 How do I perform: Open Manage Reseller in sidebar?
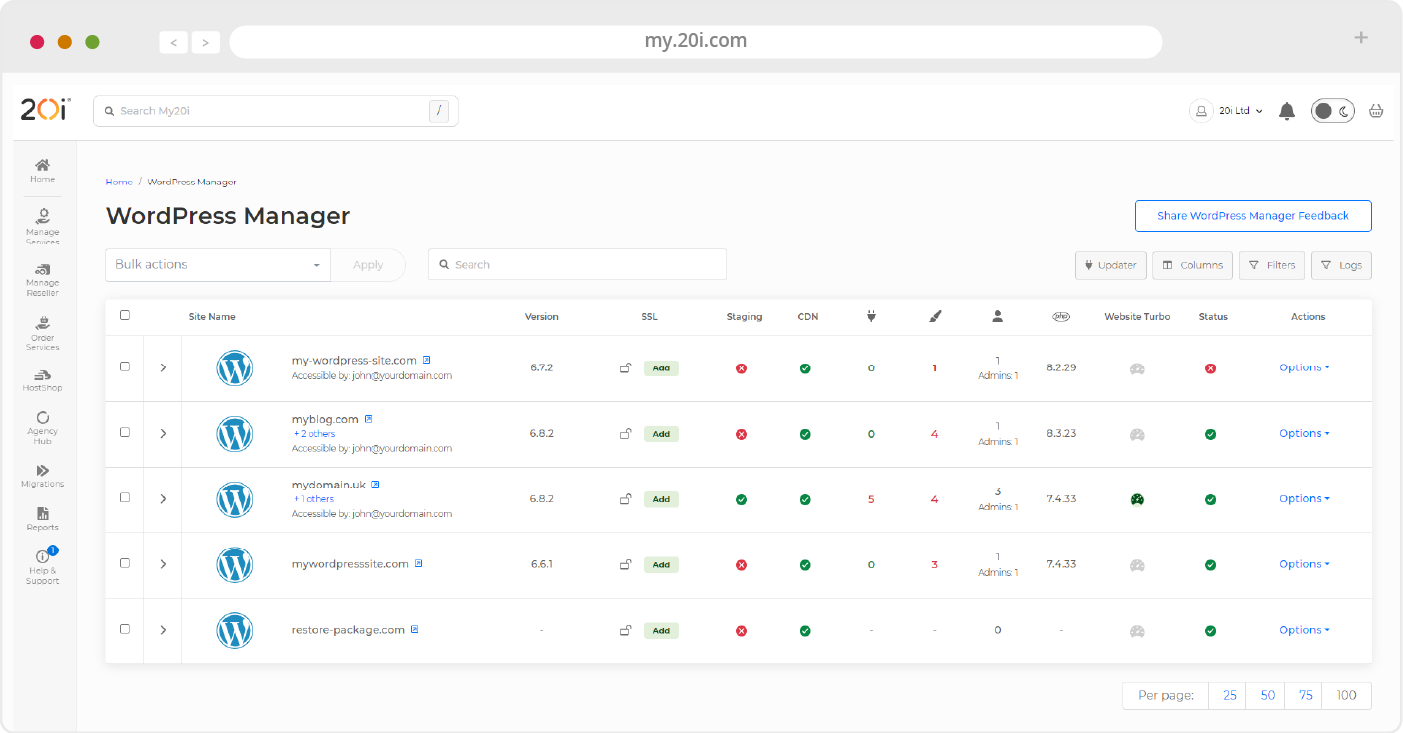[42, 281]
